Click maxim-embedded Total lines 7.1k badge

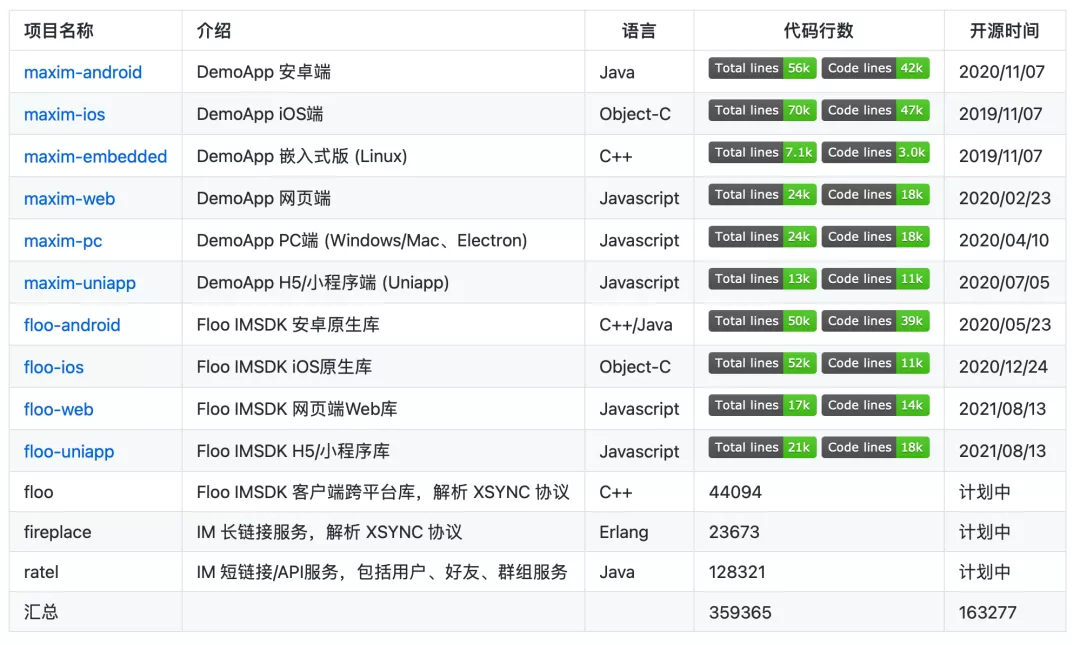click(762, 152)
